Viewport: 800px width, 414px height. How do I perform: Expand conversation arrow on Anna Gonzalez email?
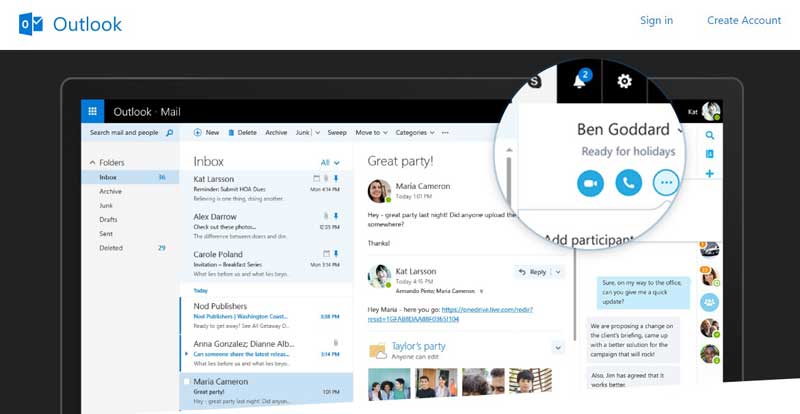click(187, 354)
